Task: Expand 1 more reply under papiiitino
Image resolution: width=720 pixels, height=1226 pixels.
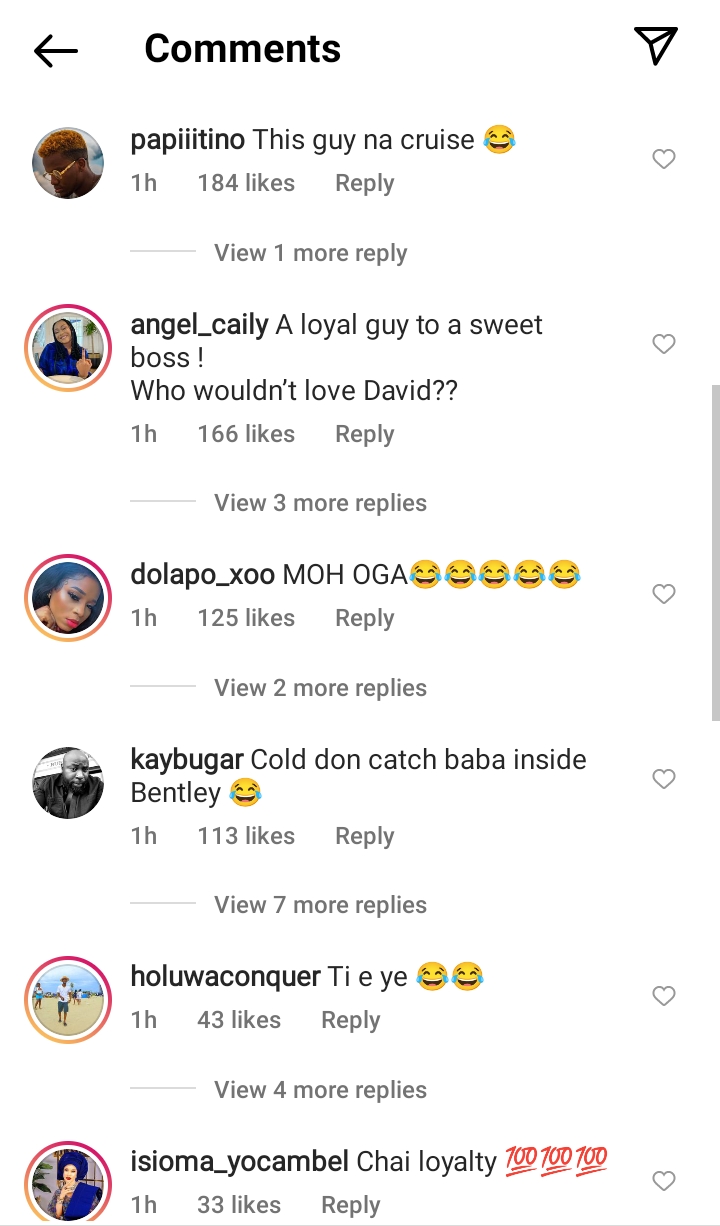Action: [310, 253]
